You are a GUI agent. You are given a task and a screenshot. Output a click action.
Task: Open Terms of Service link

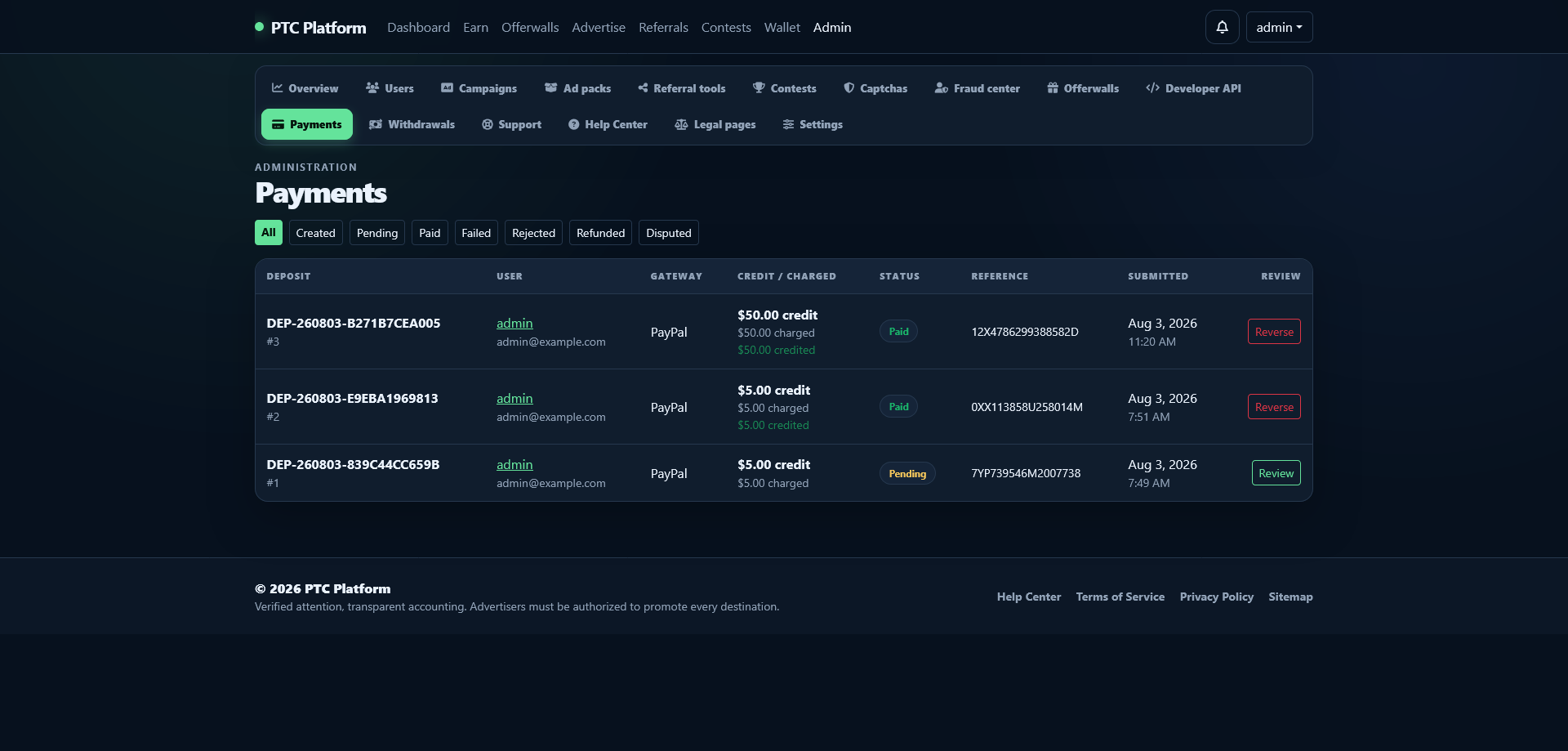click(x=1120, y=597)
